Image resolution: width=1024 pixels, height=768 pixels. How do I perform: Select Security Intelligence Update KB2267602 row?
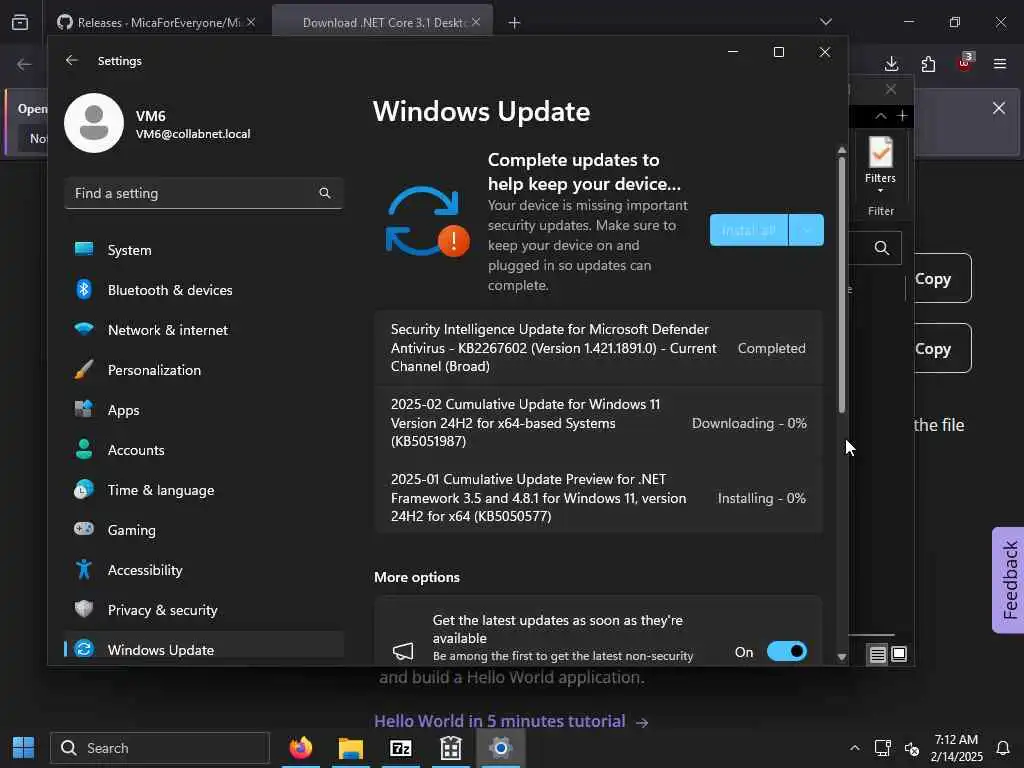(x=598, y=347)
